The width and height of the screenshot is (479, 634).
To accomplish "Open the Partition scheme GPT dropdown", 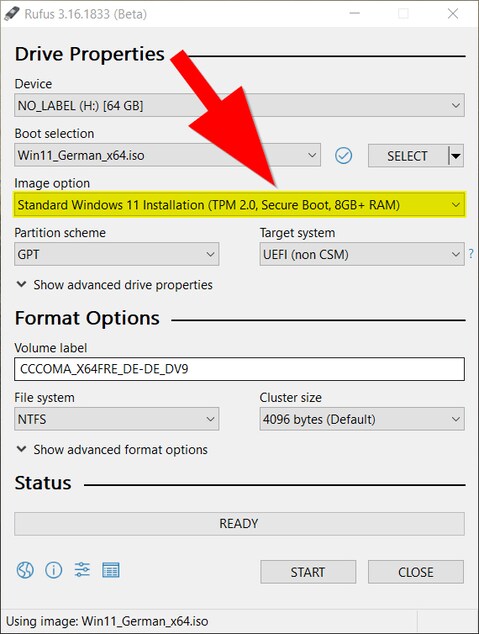I will click(x=116, y=254).
